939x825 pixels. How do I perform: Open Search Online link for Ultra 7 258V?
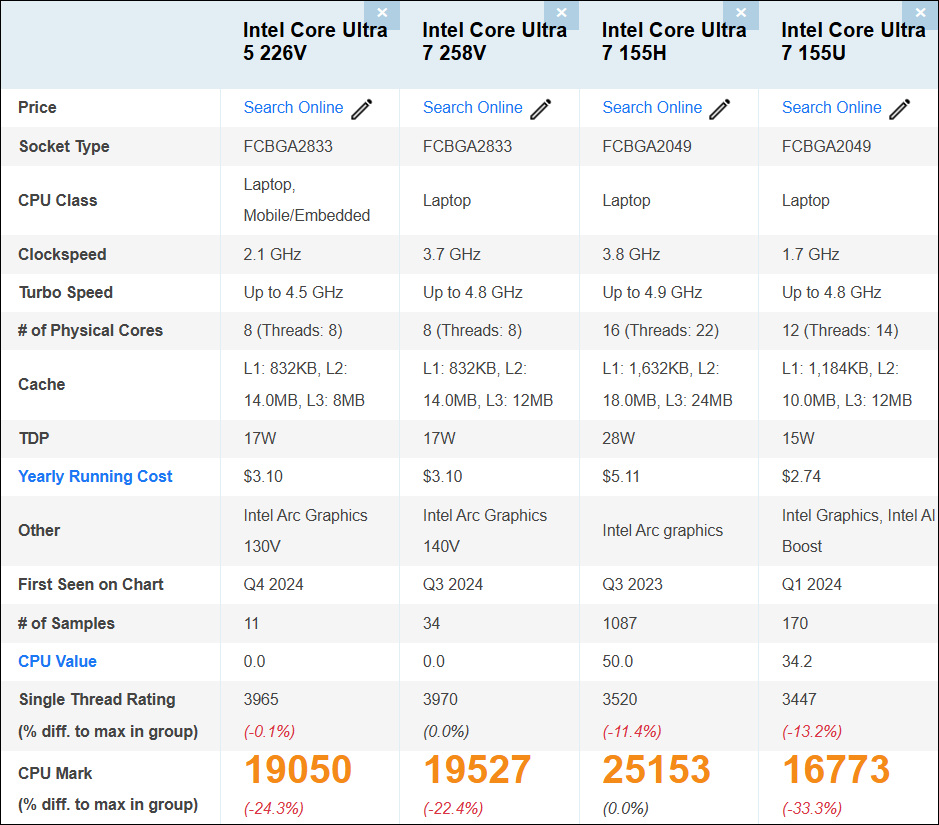[472, 108]
